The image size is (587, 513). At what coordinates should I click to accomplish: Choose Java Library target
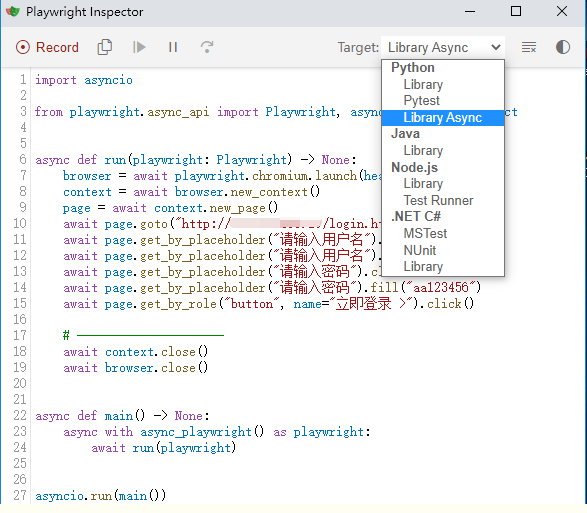(x=423, y=151)
